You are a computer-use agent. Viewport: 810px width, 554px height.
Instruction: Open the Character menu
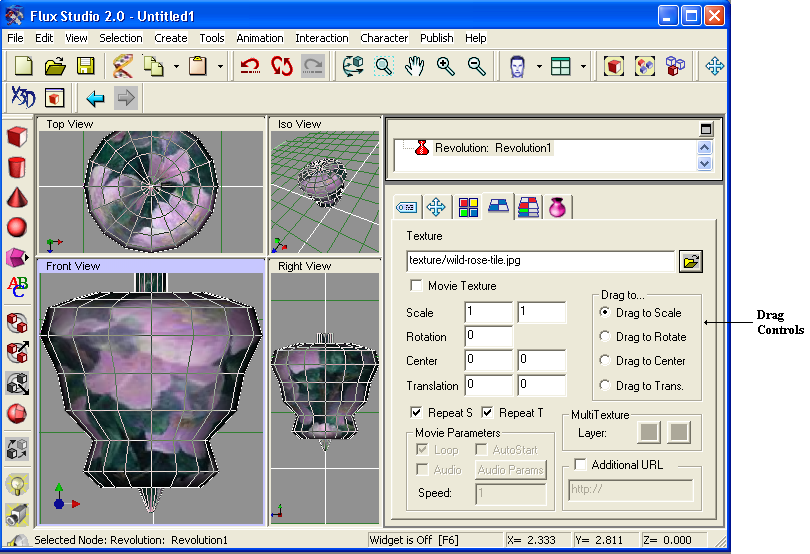click(x=384, y=38)
